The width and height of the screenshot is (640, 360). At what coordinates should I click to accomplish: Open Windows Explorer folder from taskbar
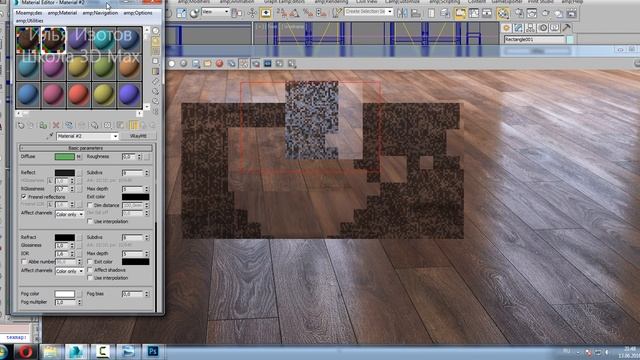pos(51,351)
